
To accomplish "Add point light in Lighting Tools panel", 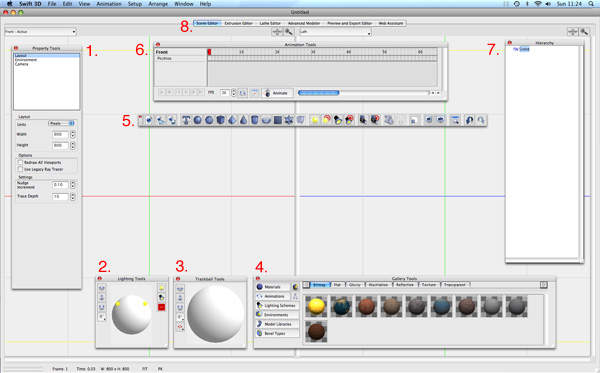I will 161,288.
